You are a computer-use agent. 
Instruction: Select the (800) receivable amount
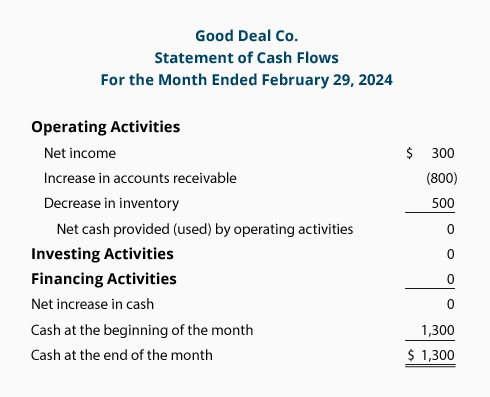[442, 178]
